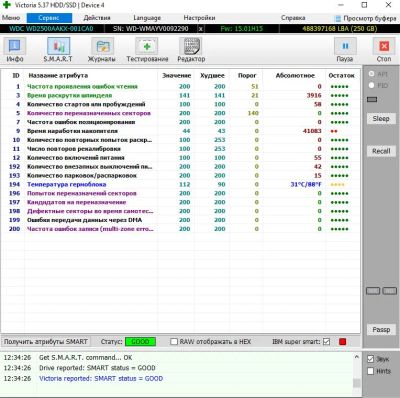Click the Название атрибута column header
Viewport: 400px width, 398px height.
click(x=58, y=76)
